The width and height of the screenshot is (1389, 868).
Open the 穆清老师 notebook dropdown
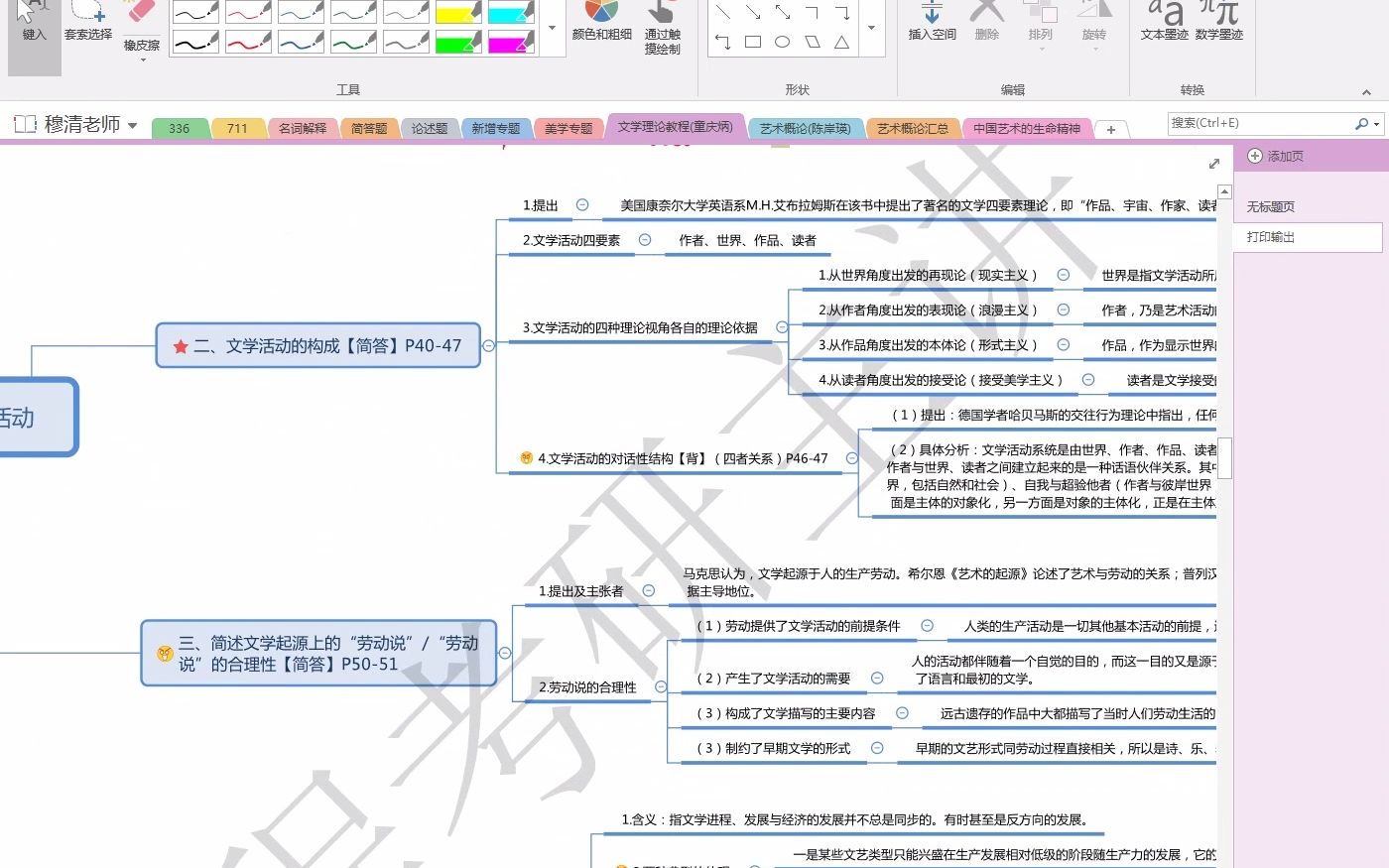coord(132,126)
